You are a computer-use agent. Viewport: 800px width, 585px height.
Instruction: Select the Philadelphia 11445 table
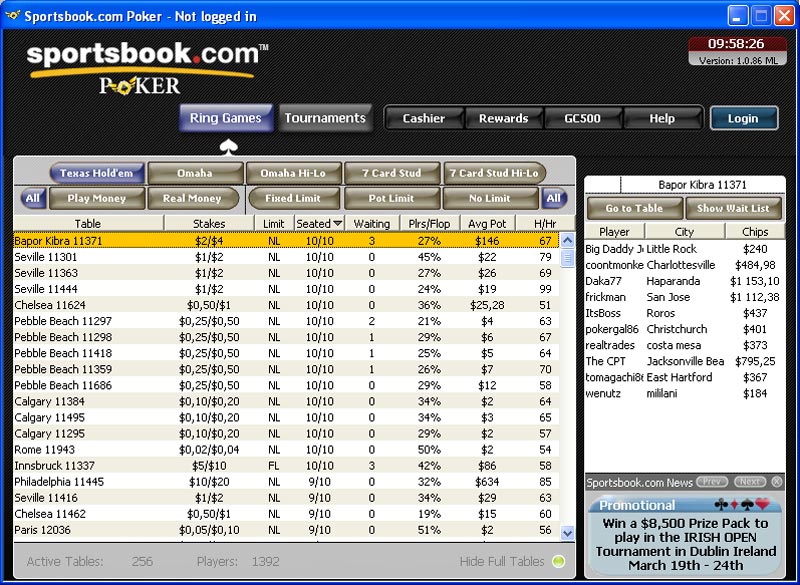286,481
